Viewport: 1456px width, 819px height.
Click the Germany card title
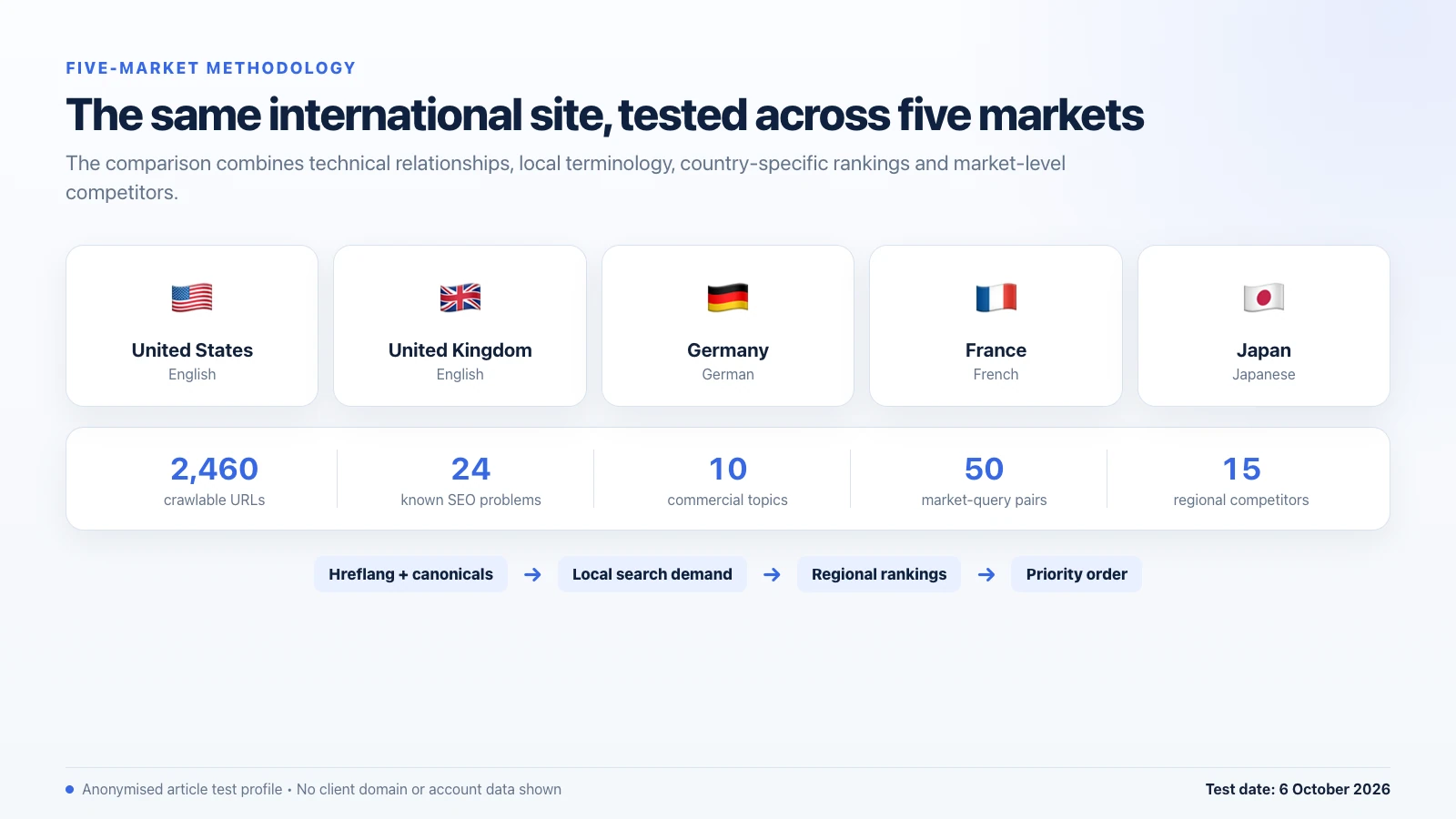728,350
